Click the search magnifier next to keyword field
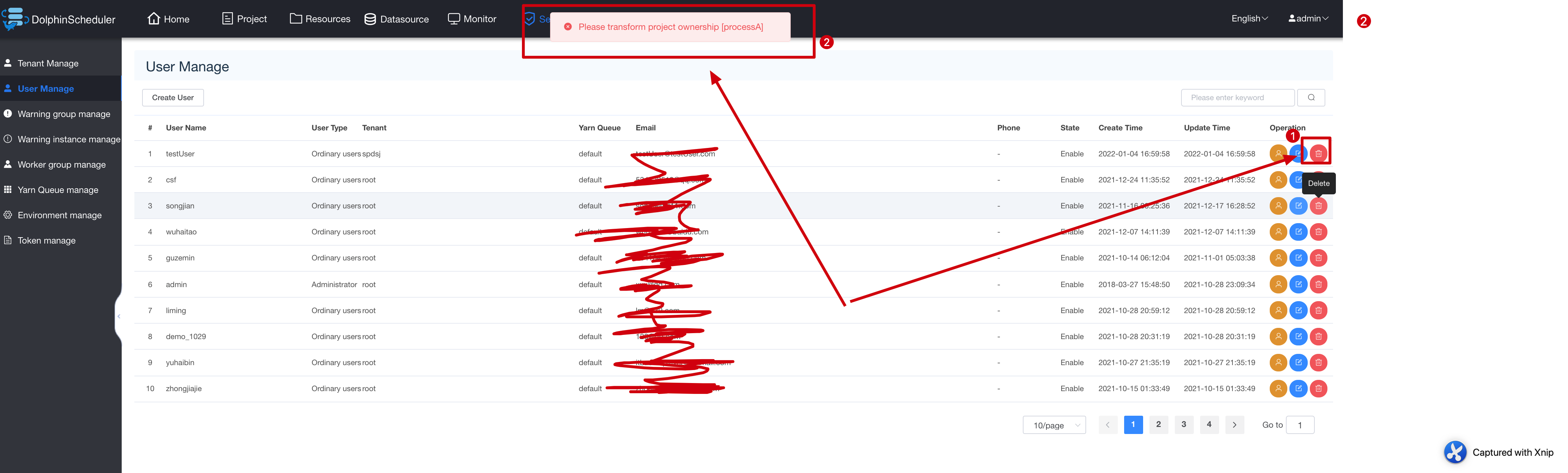The image size is (1568, 473). 1312,97
